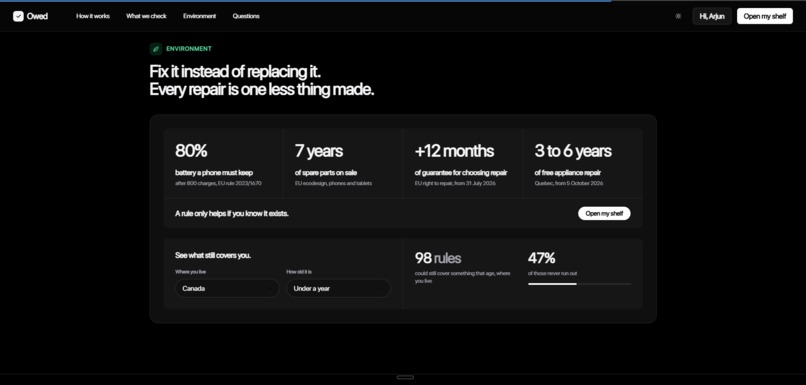This screenshot has width=806, height=385.
Task: Click the 47% figure
Action: pos(542,258)
